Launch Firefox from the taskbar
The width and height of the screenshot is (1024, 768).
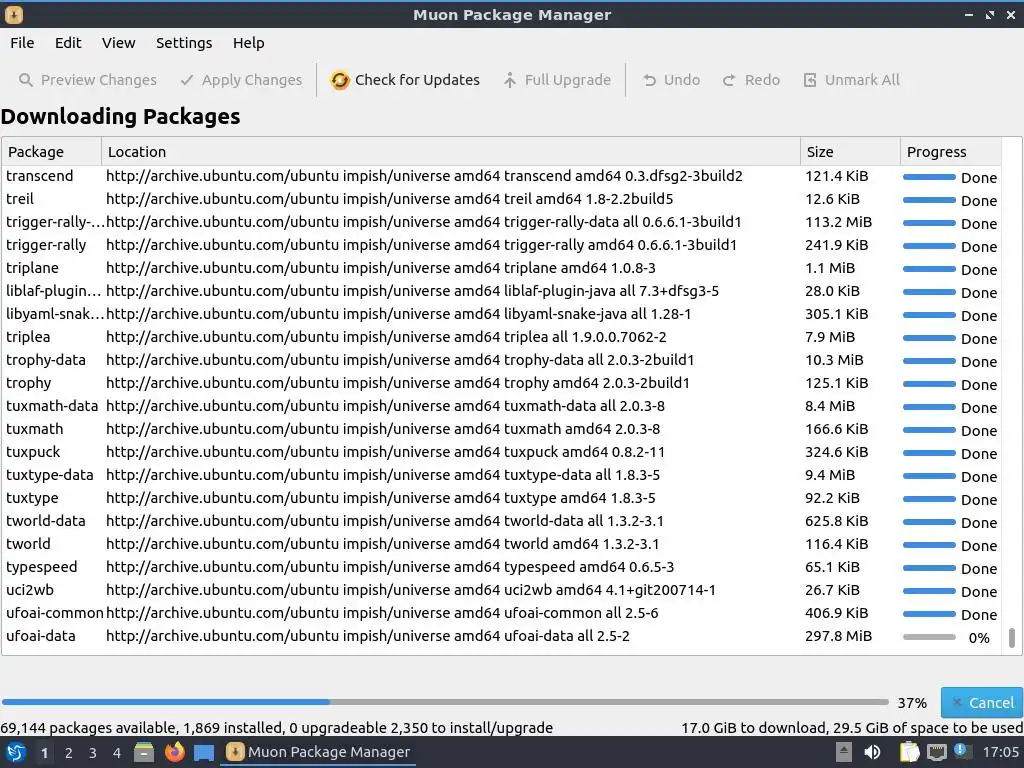(174, 752)
